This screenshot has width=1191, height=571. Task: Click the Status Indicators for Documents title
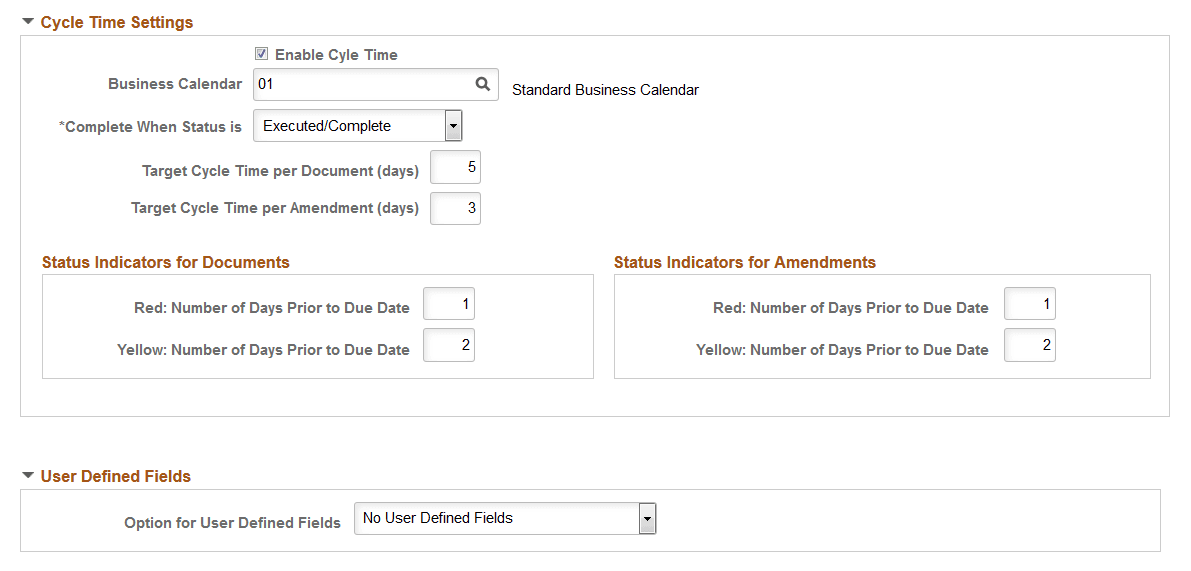[x=166, y=263]
